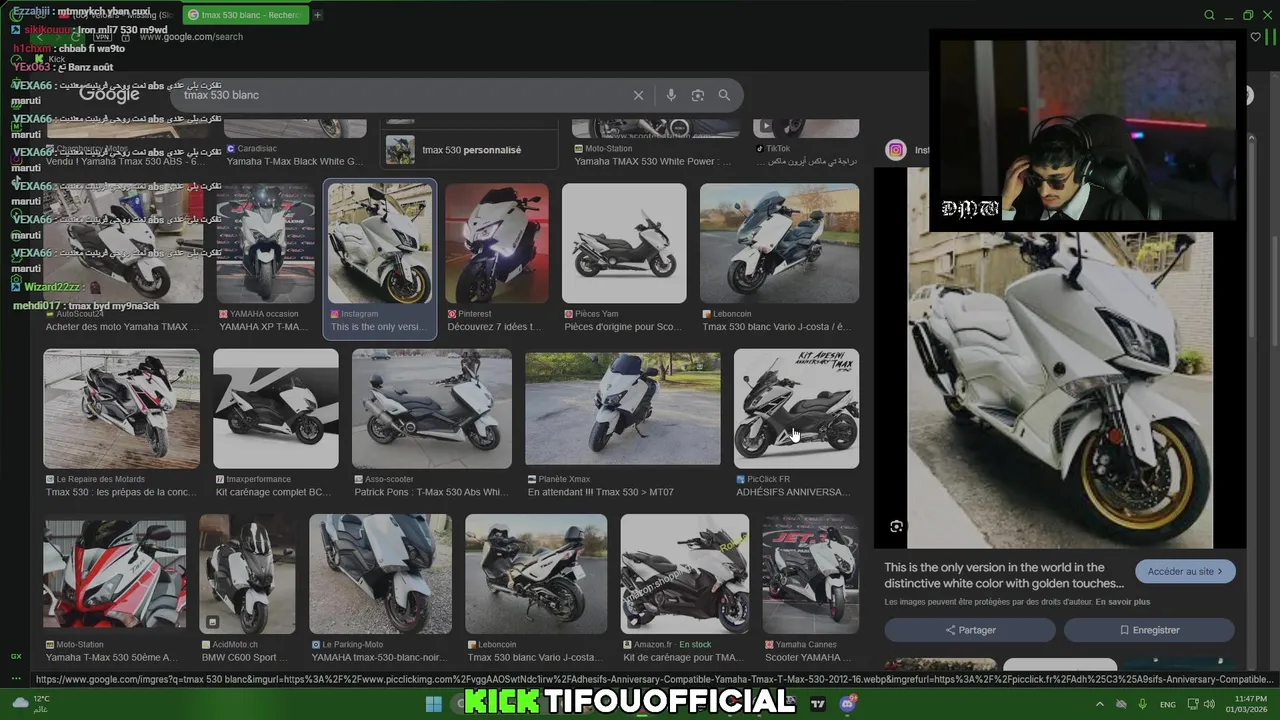Open Google Lens image search icon
Screen dimensions: 1280x720
[x=698, y=95]
